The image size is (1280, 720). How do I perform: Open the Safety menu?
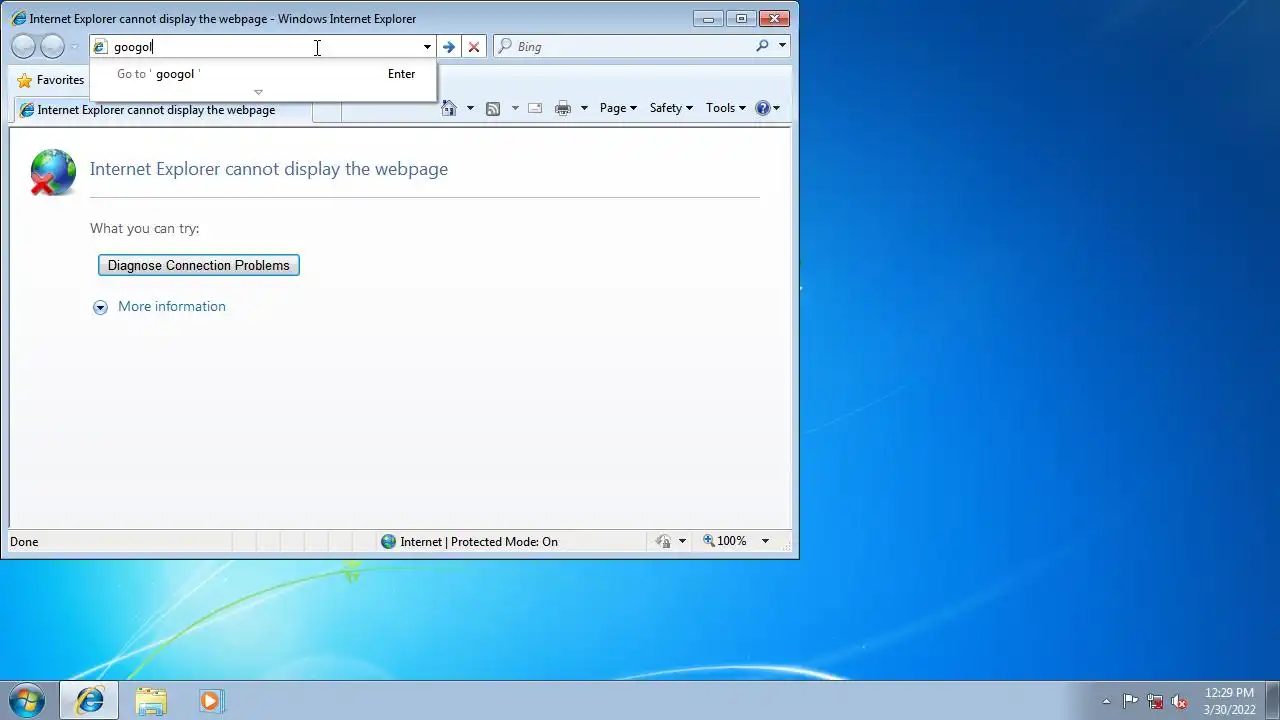671,108
